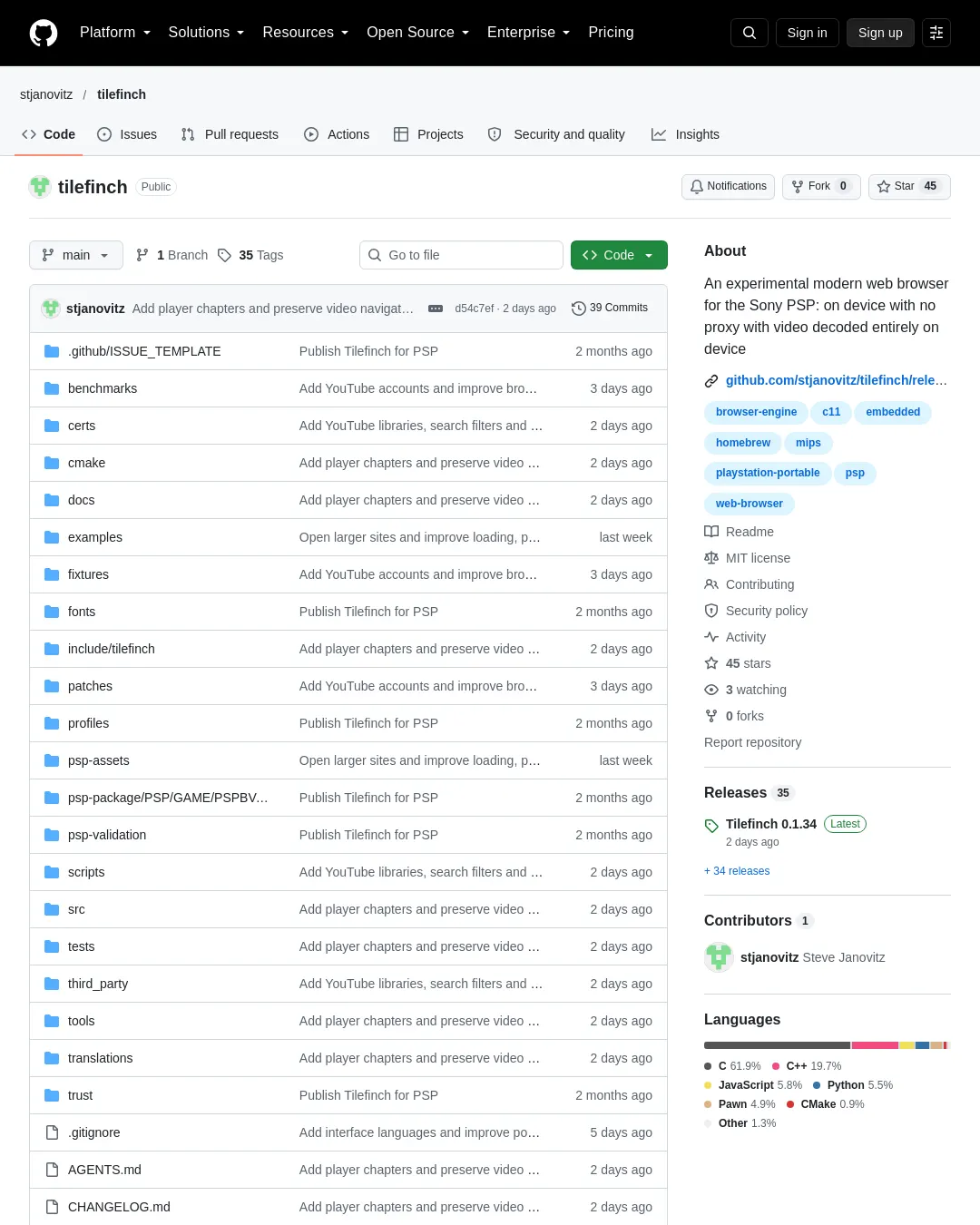Open the benchmarks folder icon

pyautogui.click(x=52, y=388)
